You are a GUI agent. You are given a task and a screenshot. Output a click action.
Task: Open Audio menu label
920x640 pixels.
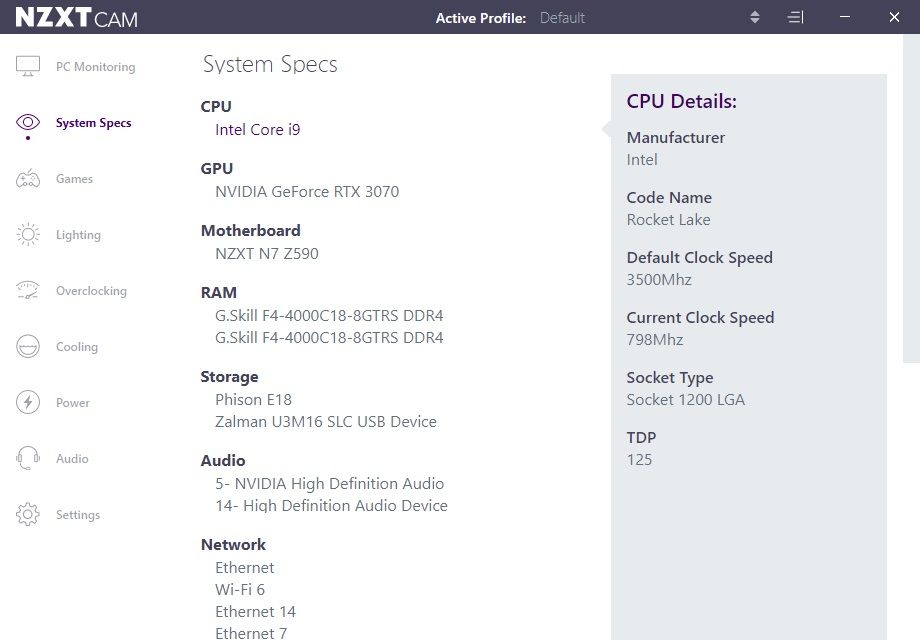tap(72, 459)
